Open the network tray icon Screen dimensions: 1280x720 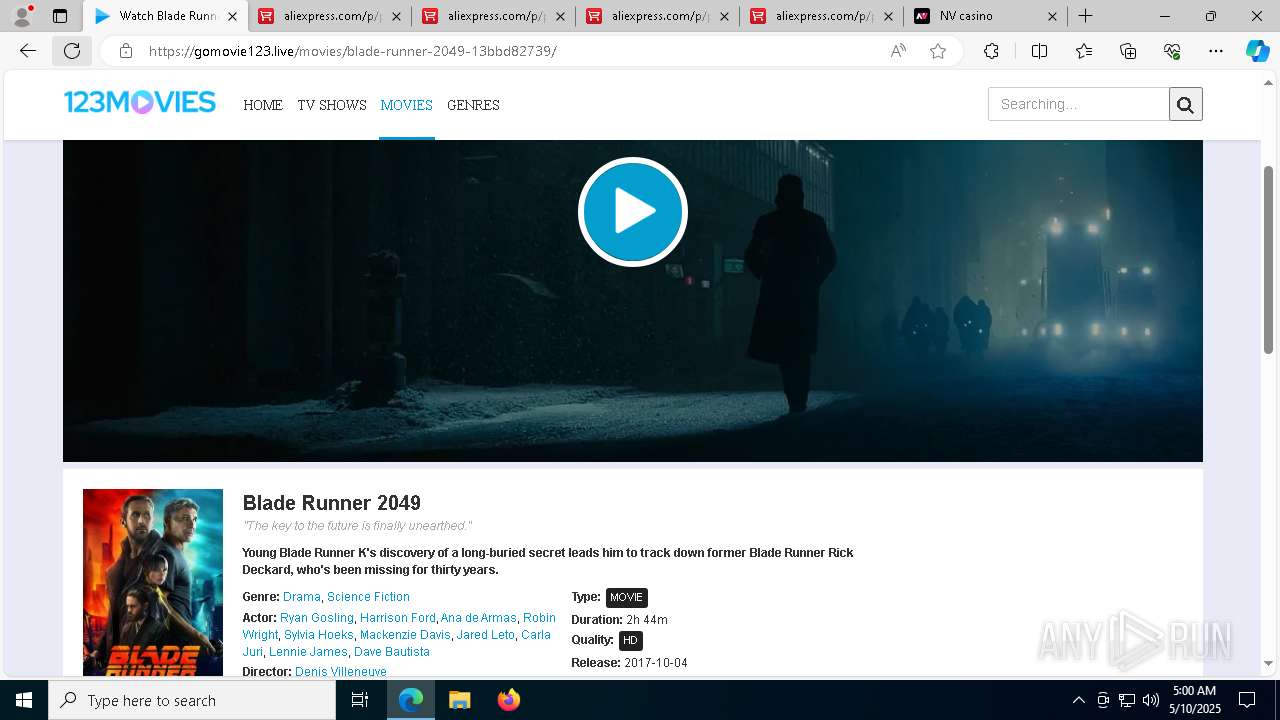pos(1126,700)
